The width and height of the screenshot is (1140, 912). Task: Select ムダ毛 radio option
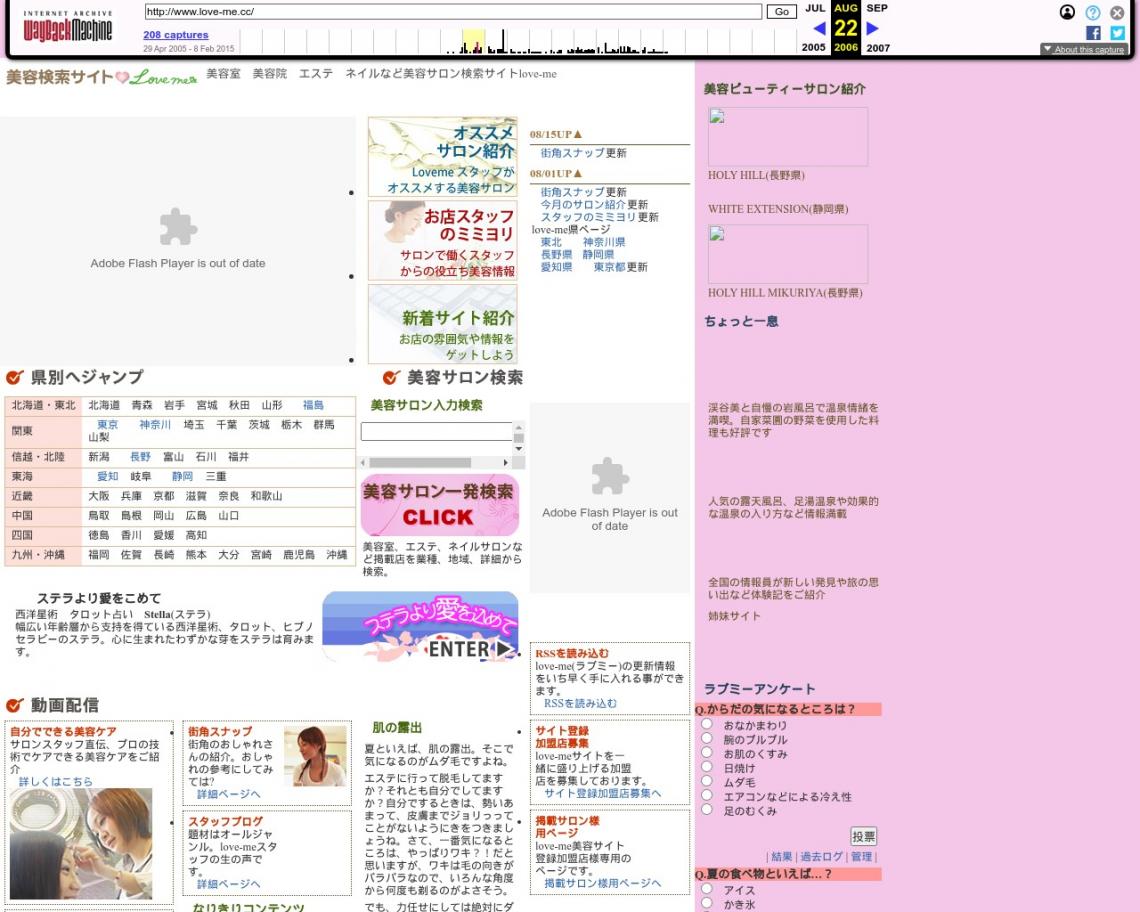coord(707,781)
